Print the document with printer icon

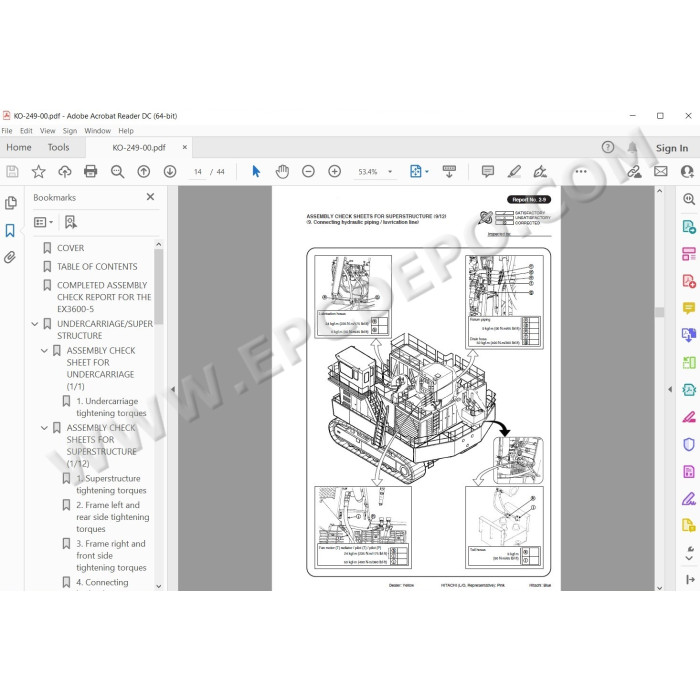[x=91, y=171]
